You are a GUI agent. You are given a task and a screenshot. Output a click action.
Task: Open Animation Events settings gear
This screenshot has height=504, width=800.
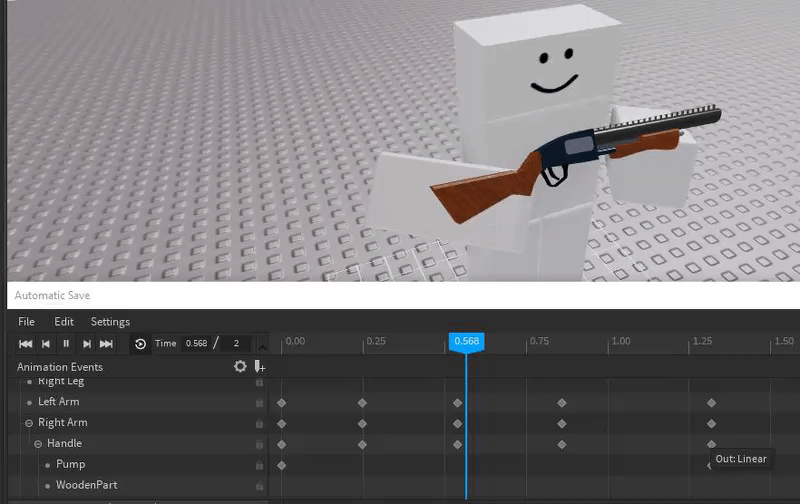point(240,366)
